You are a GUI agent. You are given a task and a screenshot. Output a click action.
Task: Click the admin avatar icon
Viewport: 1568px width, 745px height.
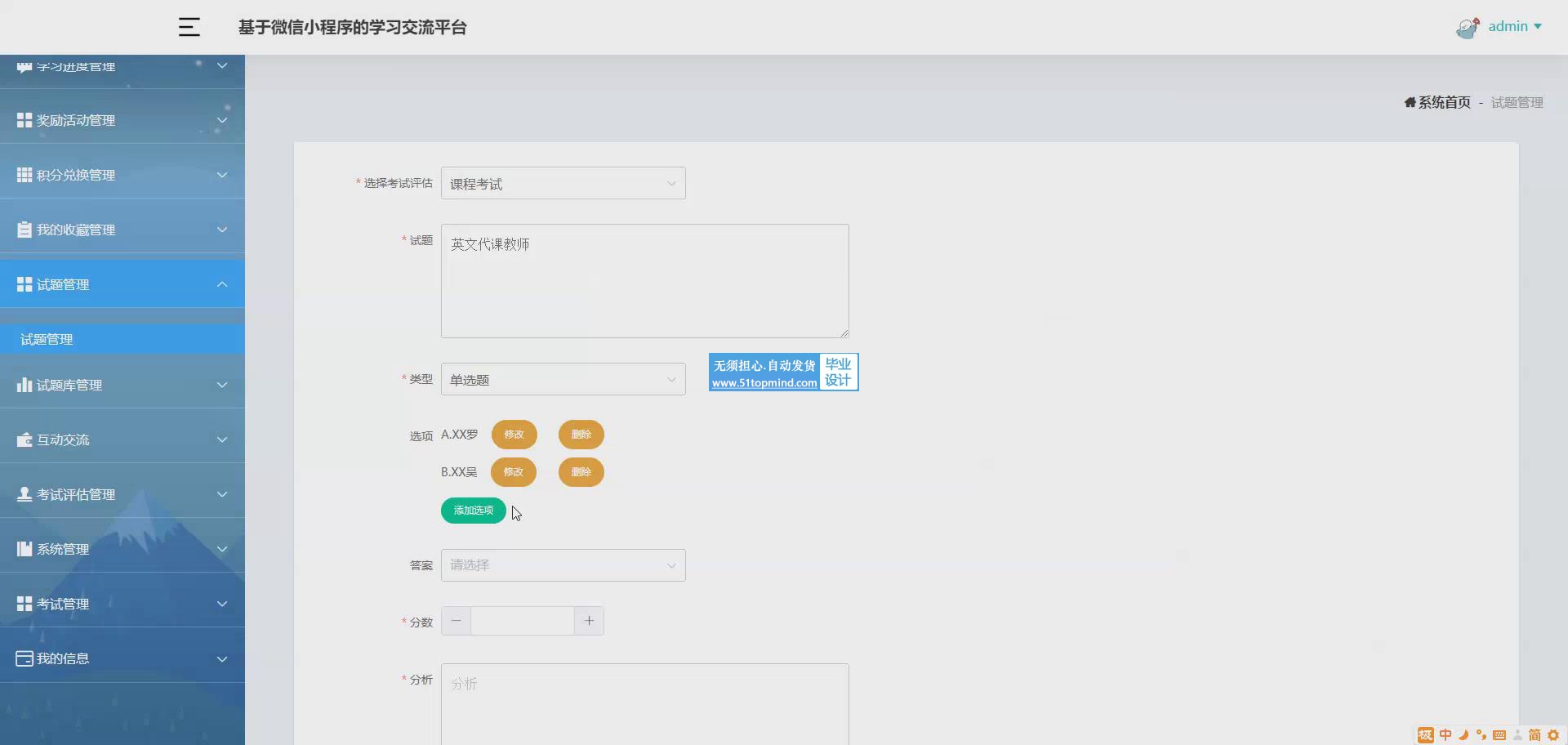point(1468,28)
